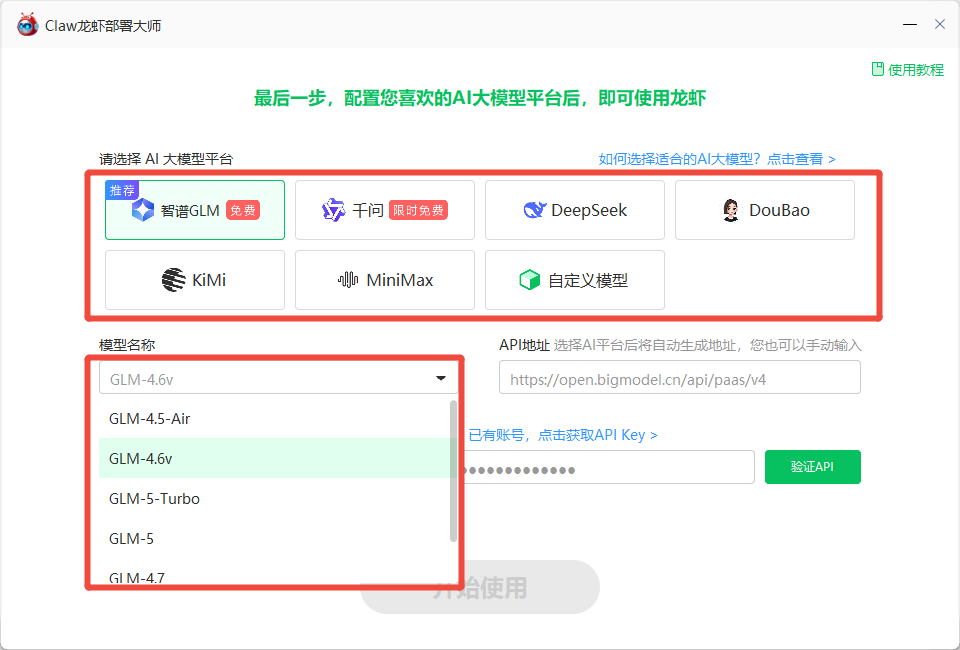Choose MiniMax as the model platform
960x650 pixels.
(384, 280)
